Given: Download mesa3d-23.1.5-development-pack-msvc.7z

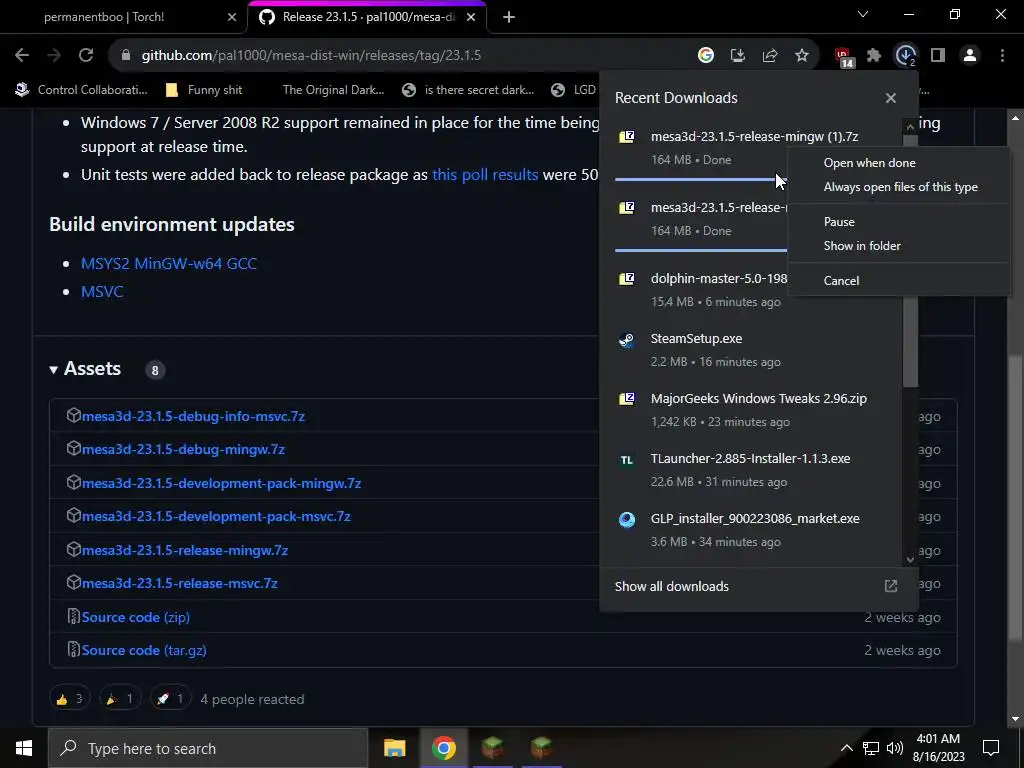Looking at the screenshot, I should pos(216,516).
